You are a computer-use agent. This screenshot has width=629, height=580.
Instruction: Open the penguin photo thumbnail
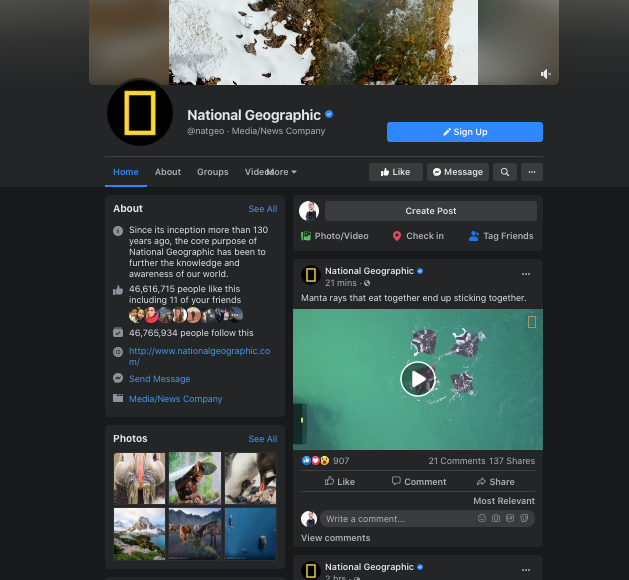pos(250,478)
